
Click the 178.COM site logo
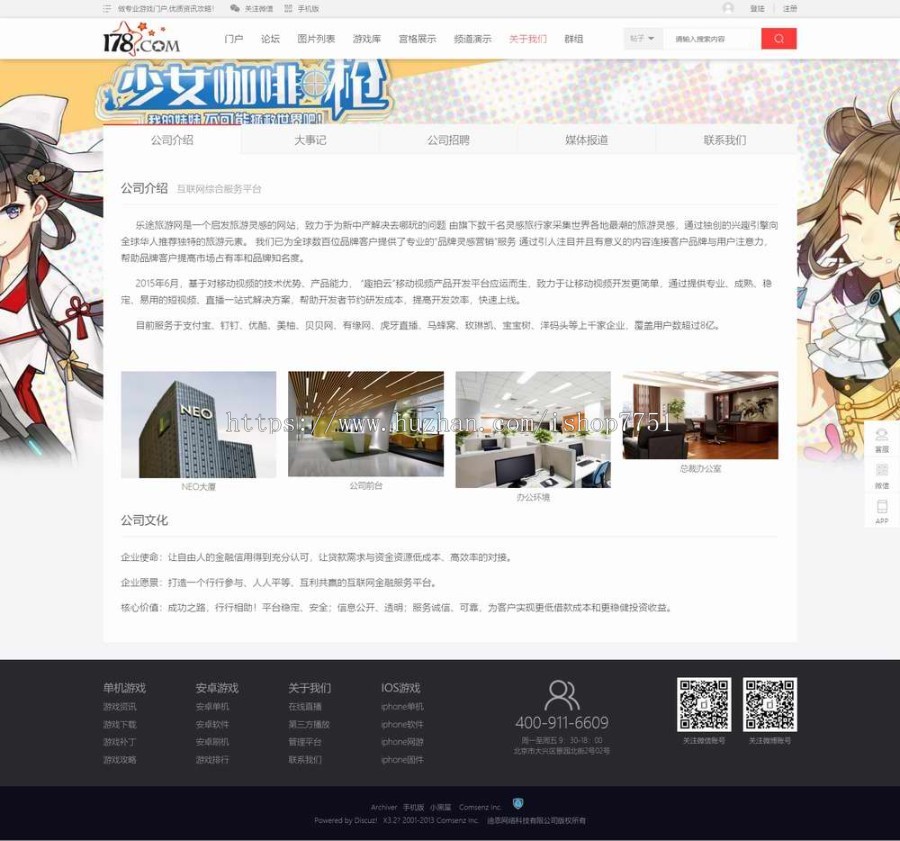tap(141, 38)
